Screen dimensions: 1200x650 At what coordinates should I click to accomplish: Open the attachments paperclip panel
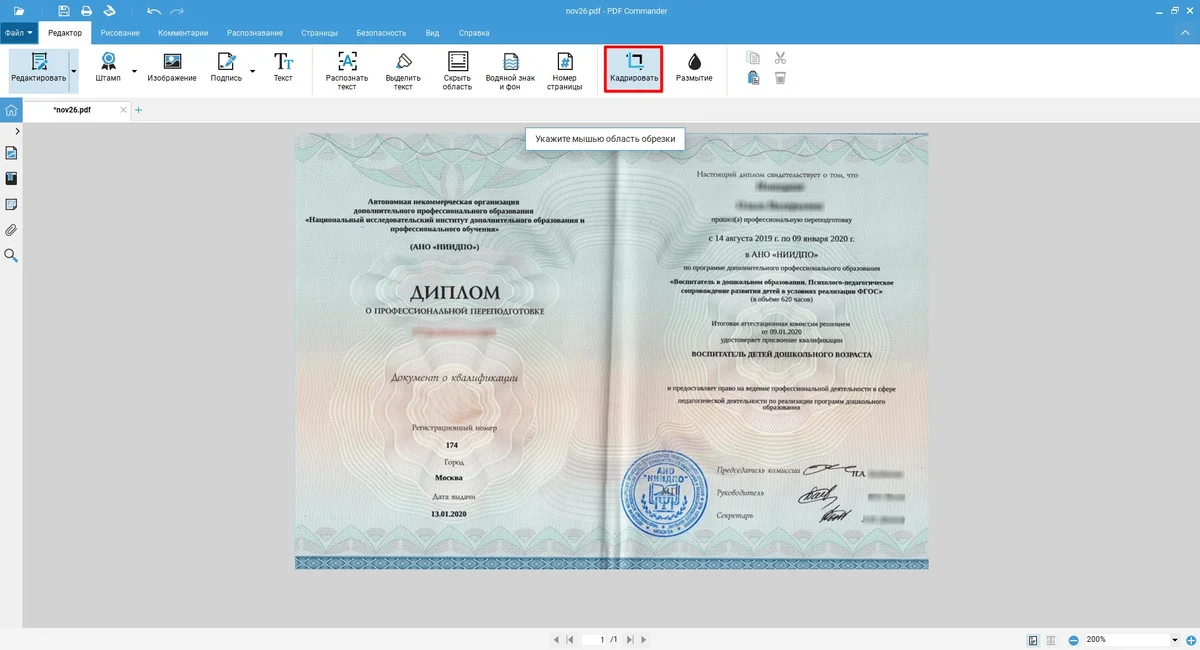[x=11, y=230]
